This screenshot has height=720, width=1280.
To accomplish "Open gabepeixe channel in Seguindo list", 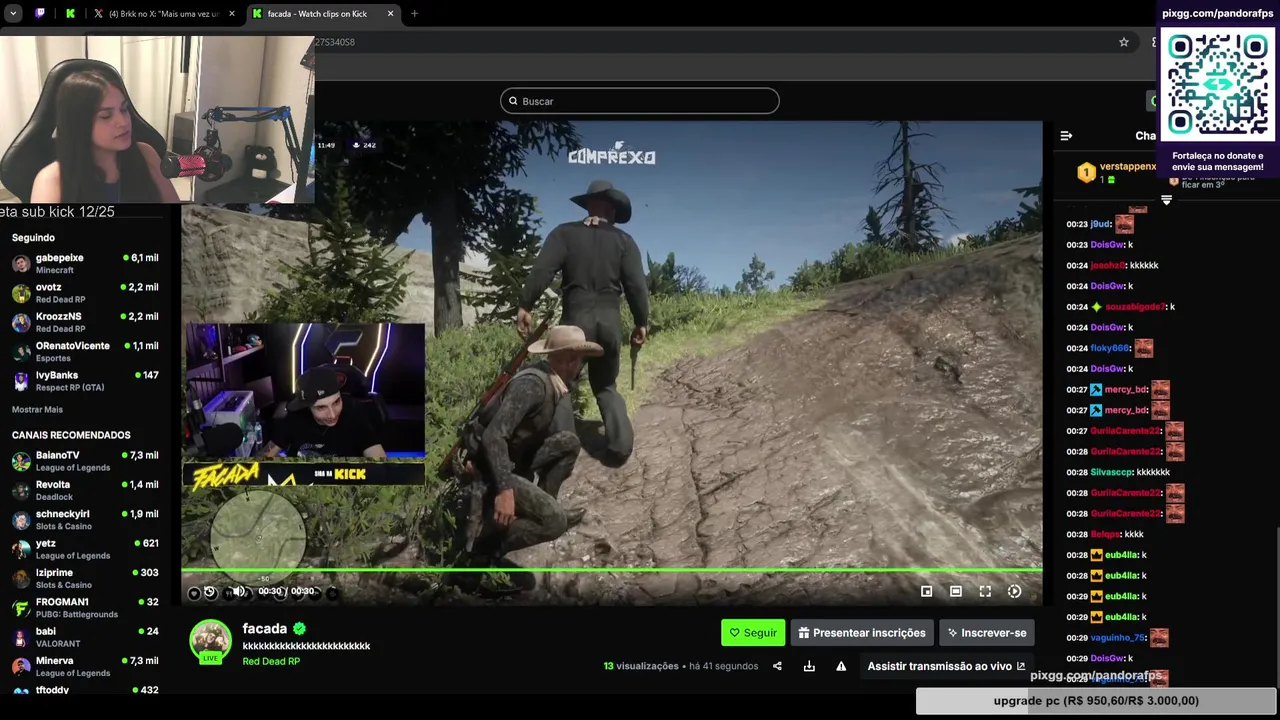I will pyautogui.click(x=85, y=263).
